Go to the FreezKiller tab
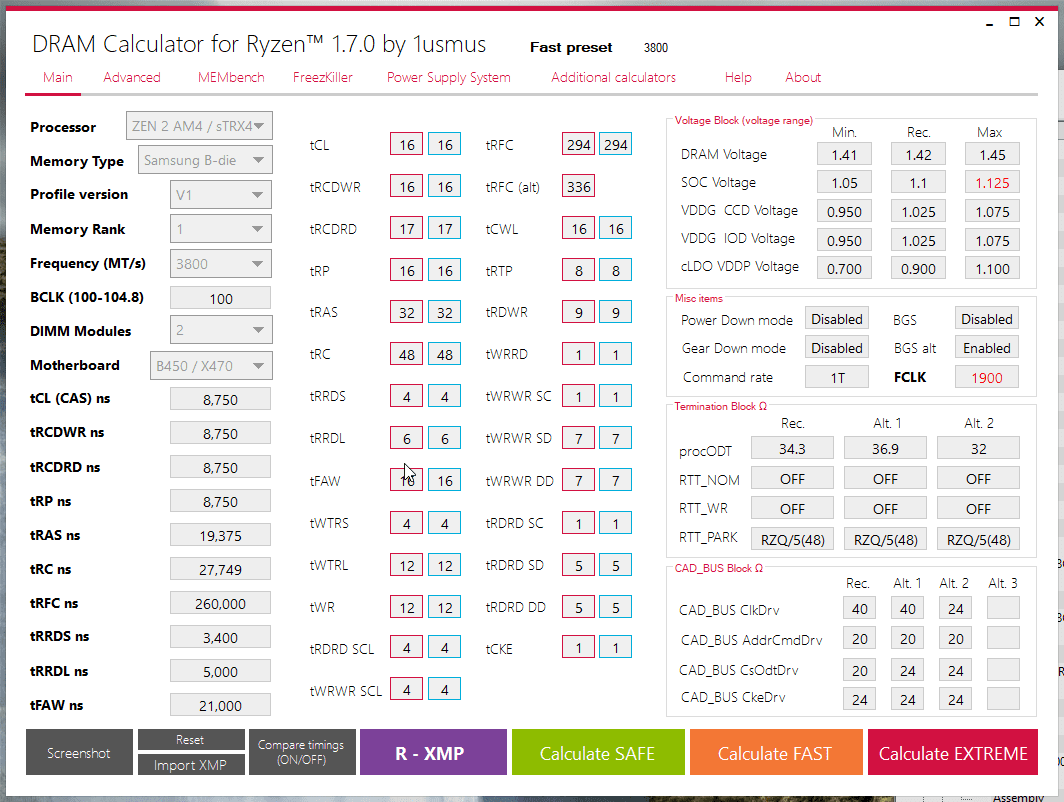The image size is (1064, 802). point(322,77)
